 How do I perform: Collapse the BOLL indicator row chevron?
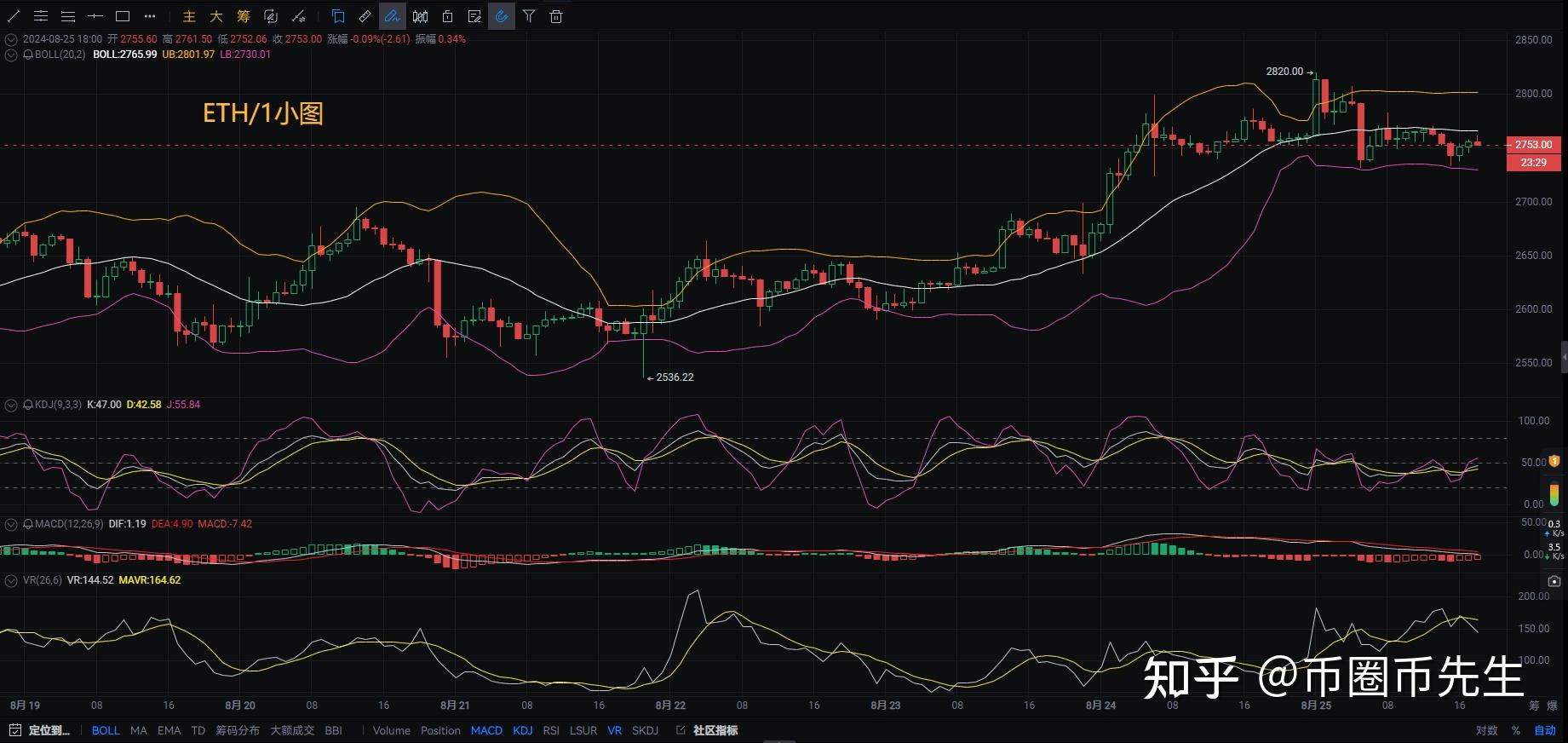[11, 55]
